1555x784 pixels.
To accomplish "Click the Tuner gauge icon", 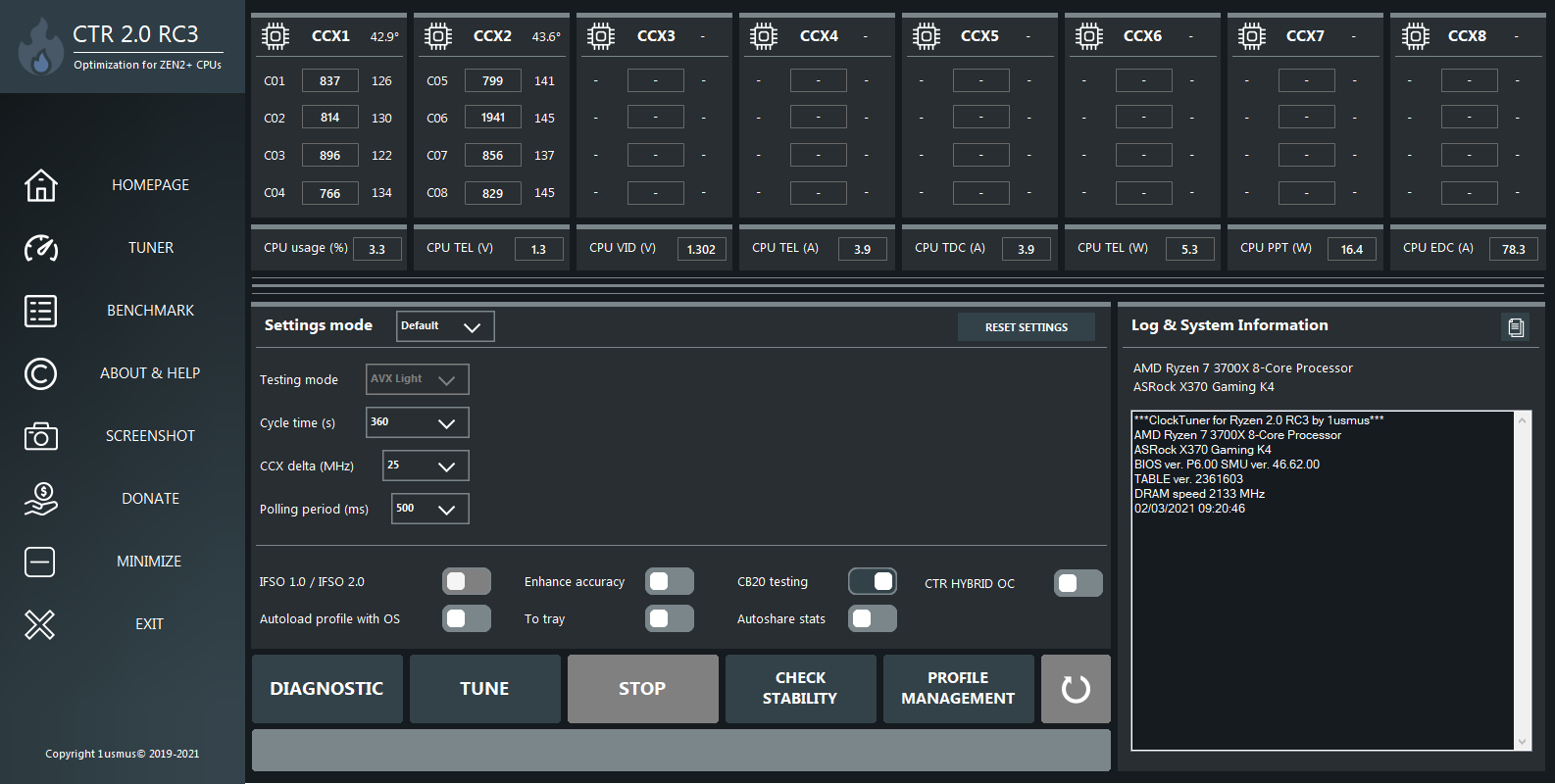I will (40, 248).
